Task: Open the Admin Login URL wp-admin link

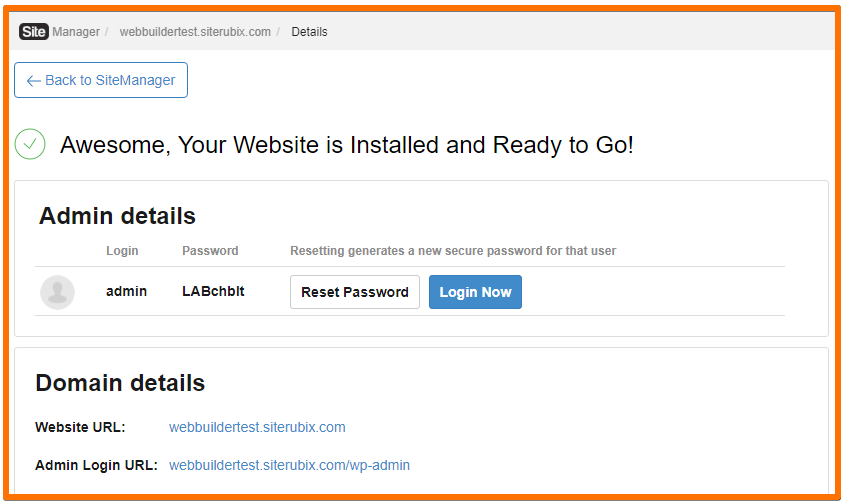Action: 289,465
